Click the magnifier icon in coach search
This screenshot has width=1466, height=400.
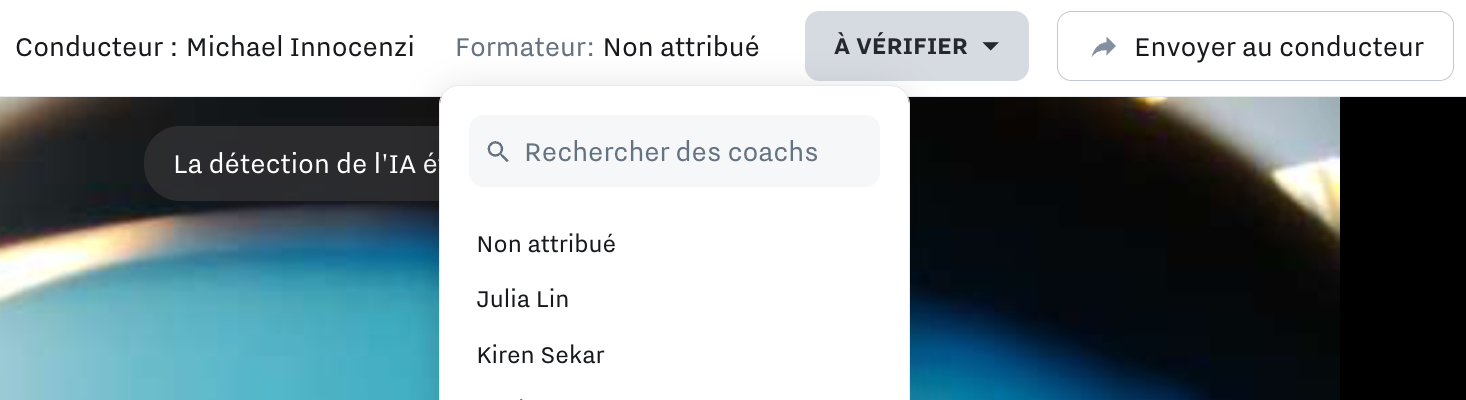coord(498,152)
